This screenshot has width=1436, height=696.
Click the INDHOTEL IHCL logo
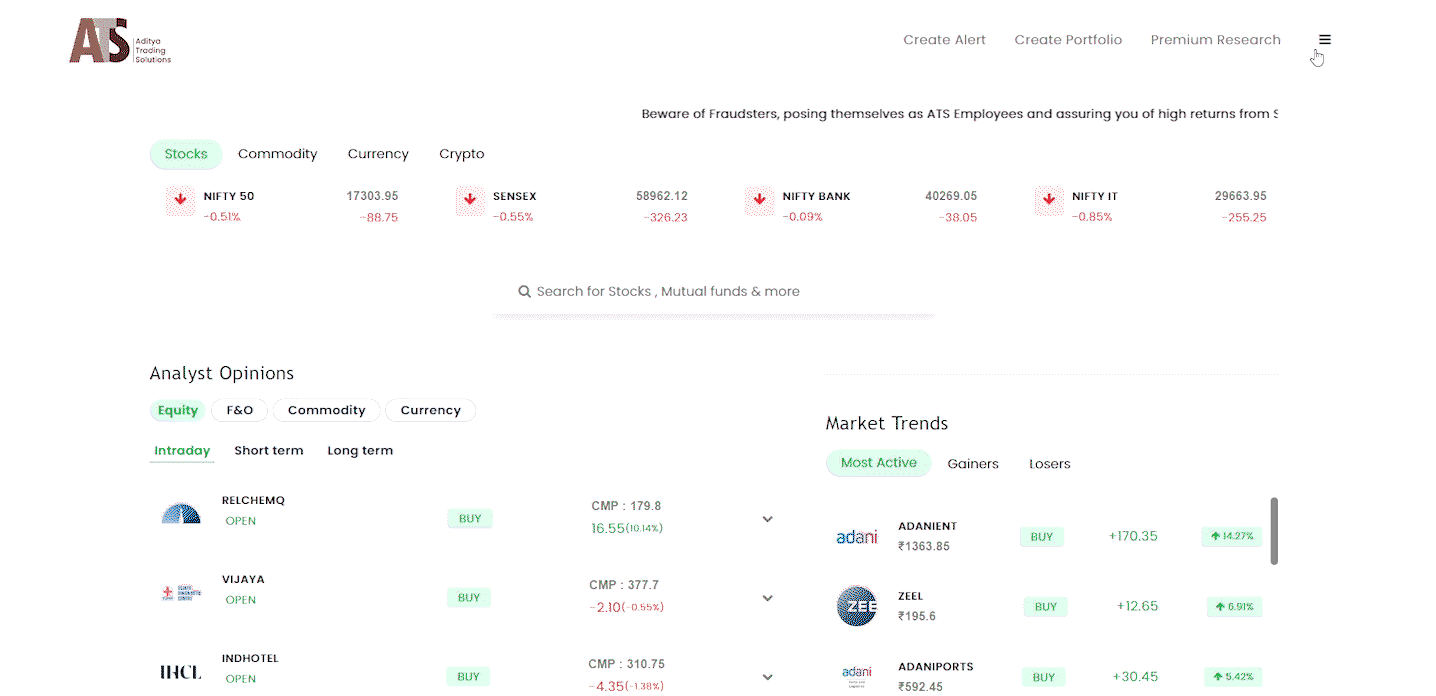[181, 672]
